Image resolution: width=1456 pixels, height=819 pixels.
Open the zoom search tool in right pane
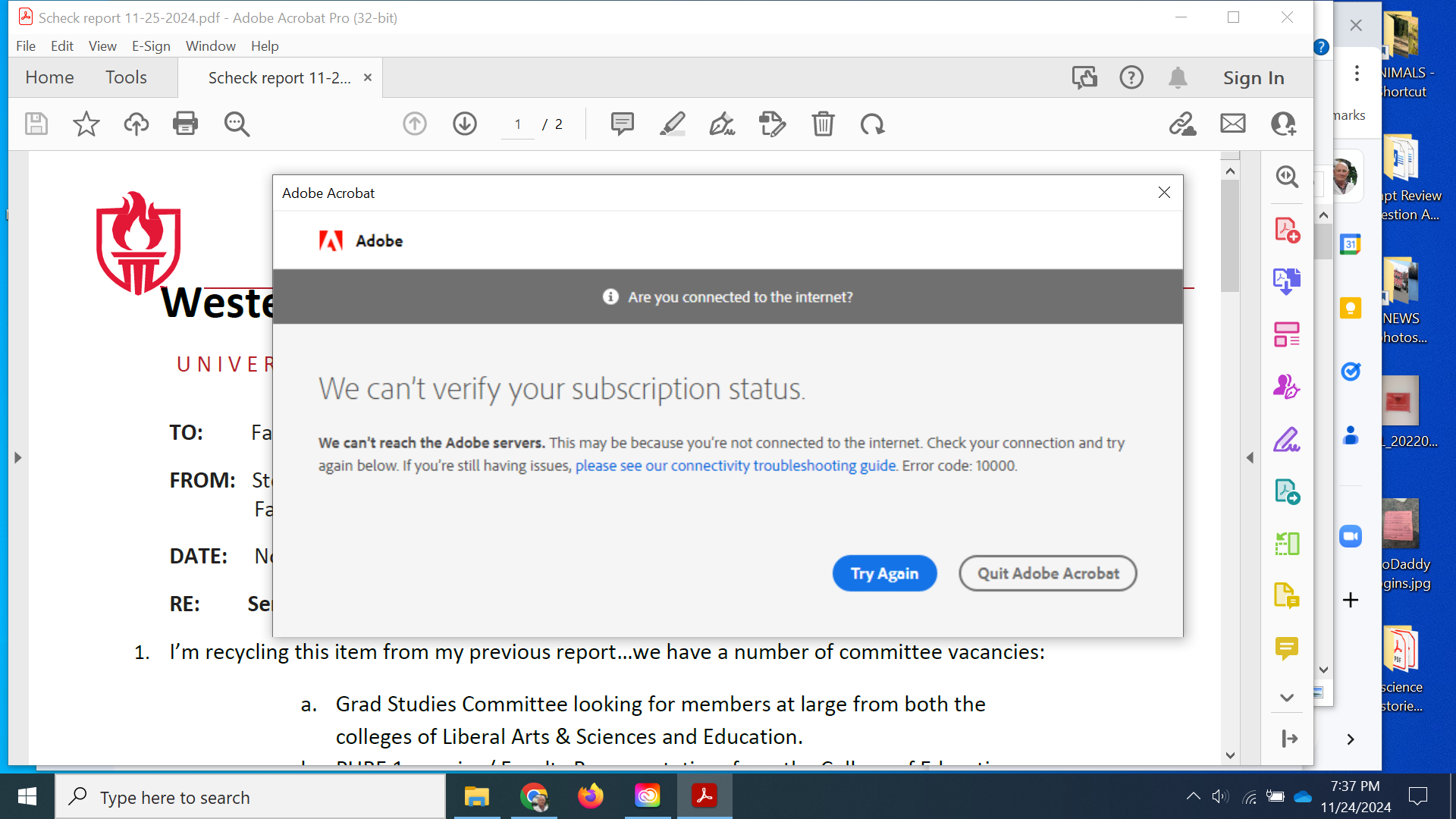[x=1287, y=177]
